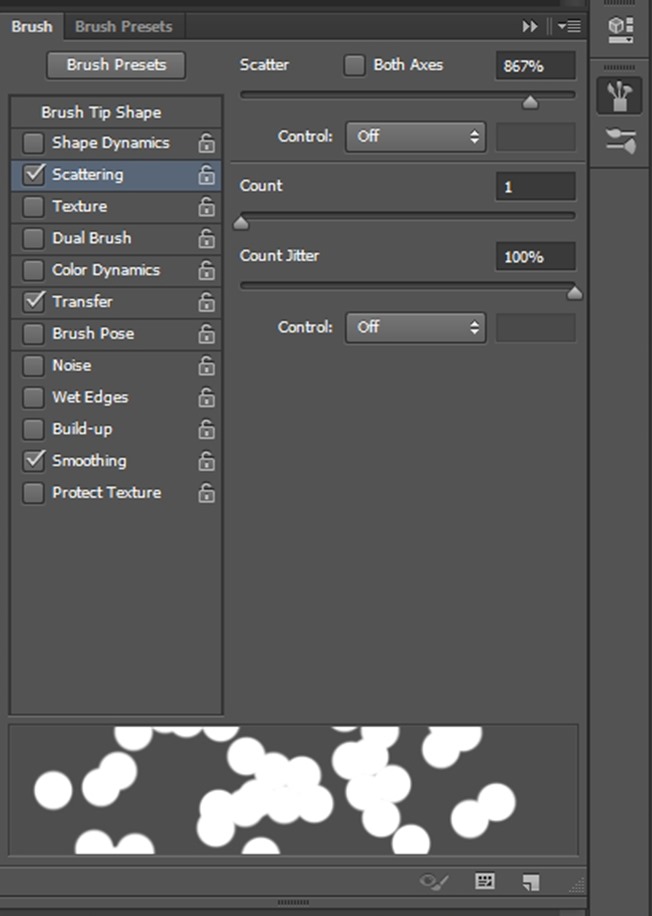Viewport: 652px width, 916px height.
Task: Enable the Color Dynamics checkbox
Action: [33, 270]
